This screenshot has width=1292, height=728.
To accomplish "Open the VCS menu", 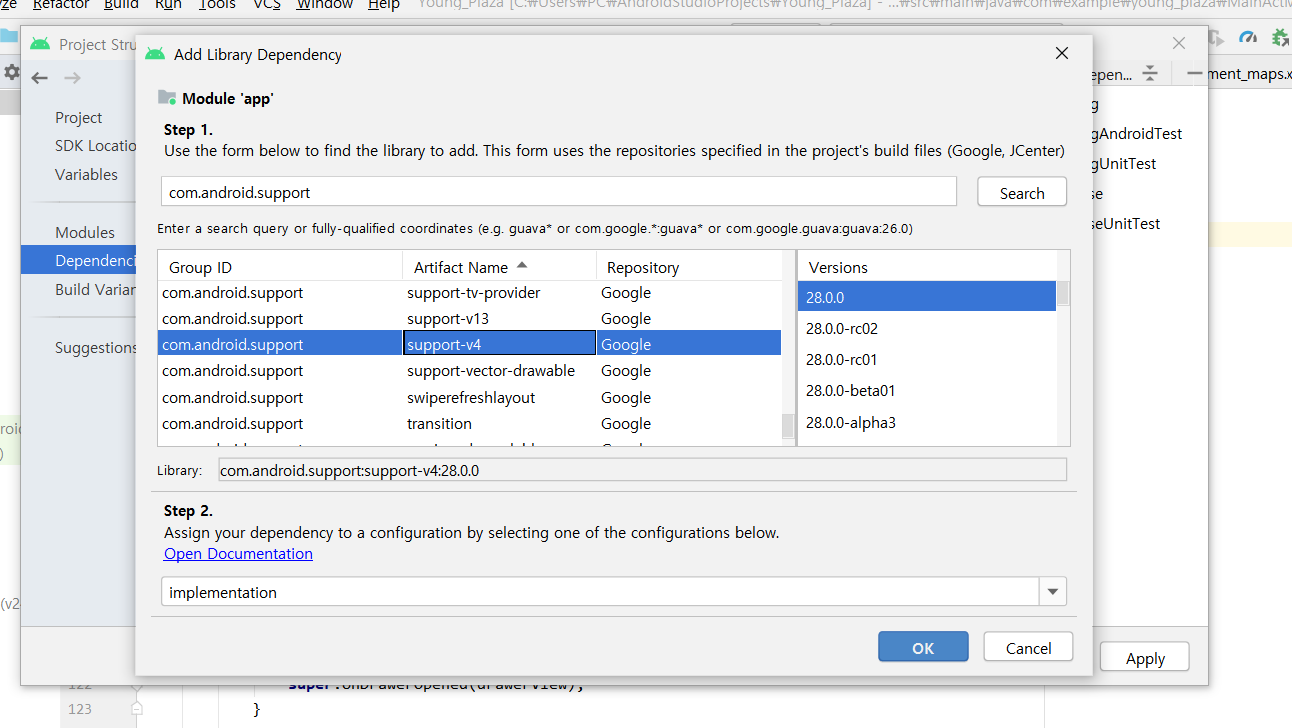I will (267, 5).
